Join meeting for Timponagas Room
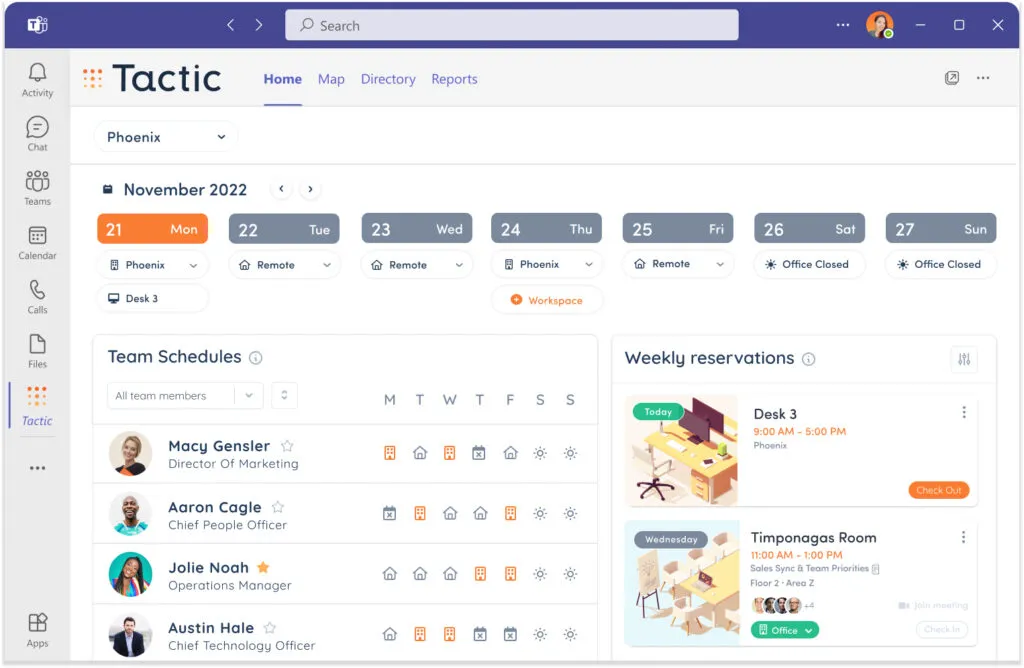This screenshot has width=1024, height=668. 933,605
